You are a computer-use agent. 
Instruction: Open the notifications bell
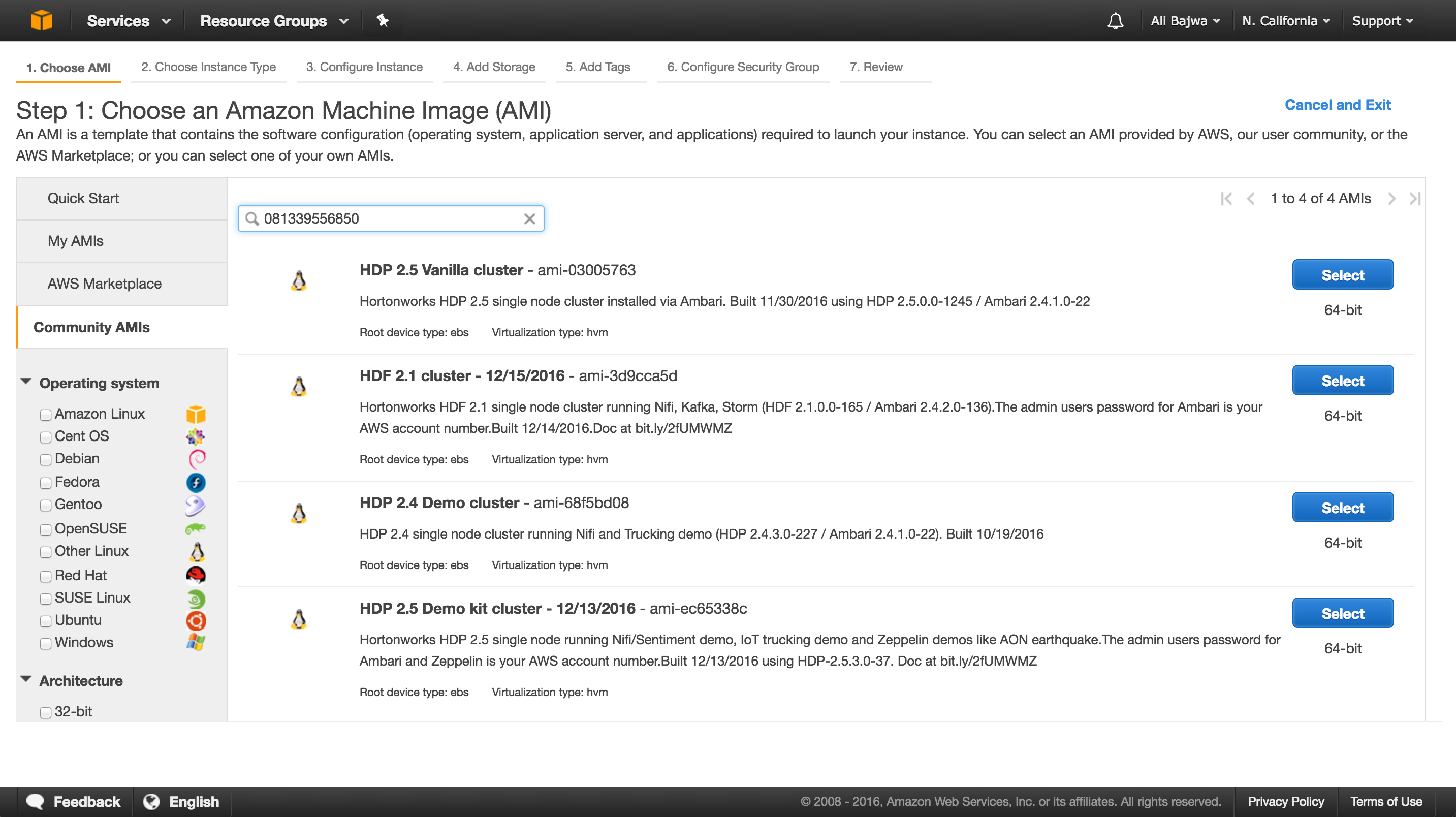pos(1116,20)
